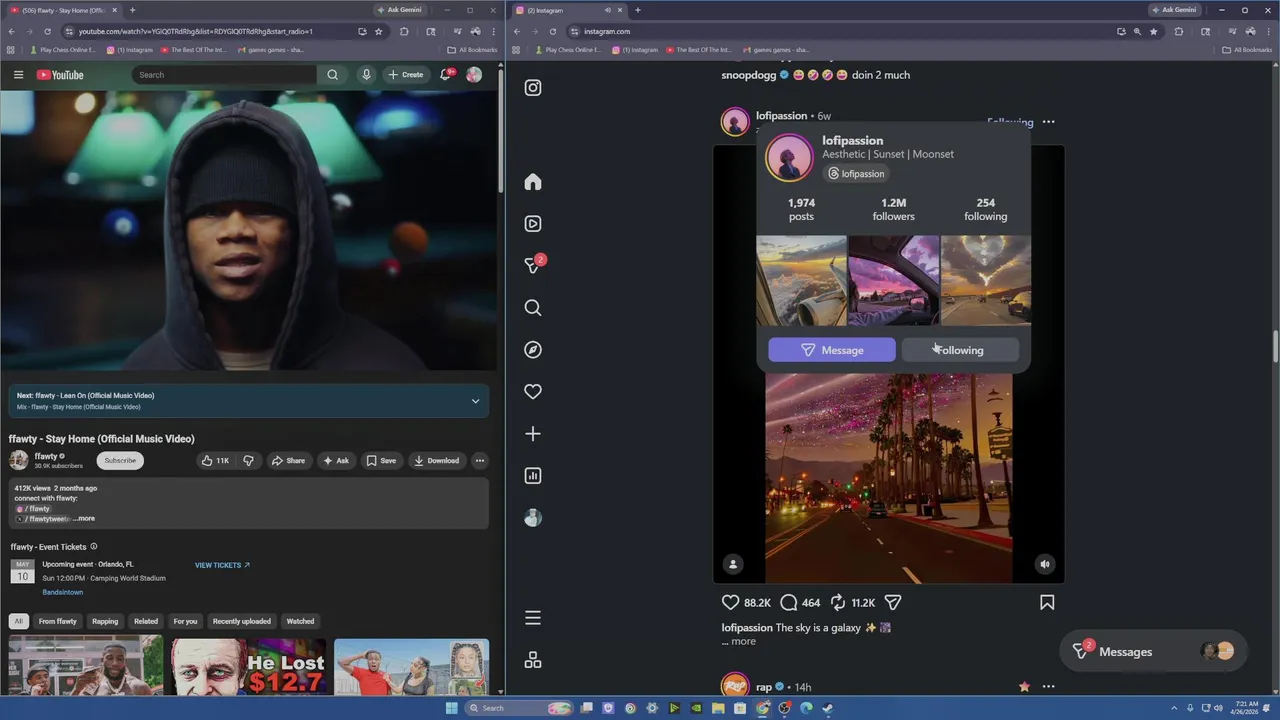Open File Explorer from the taskbar
Screen dimensions: 1280x720
[718, 708]
